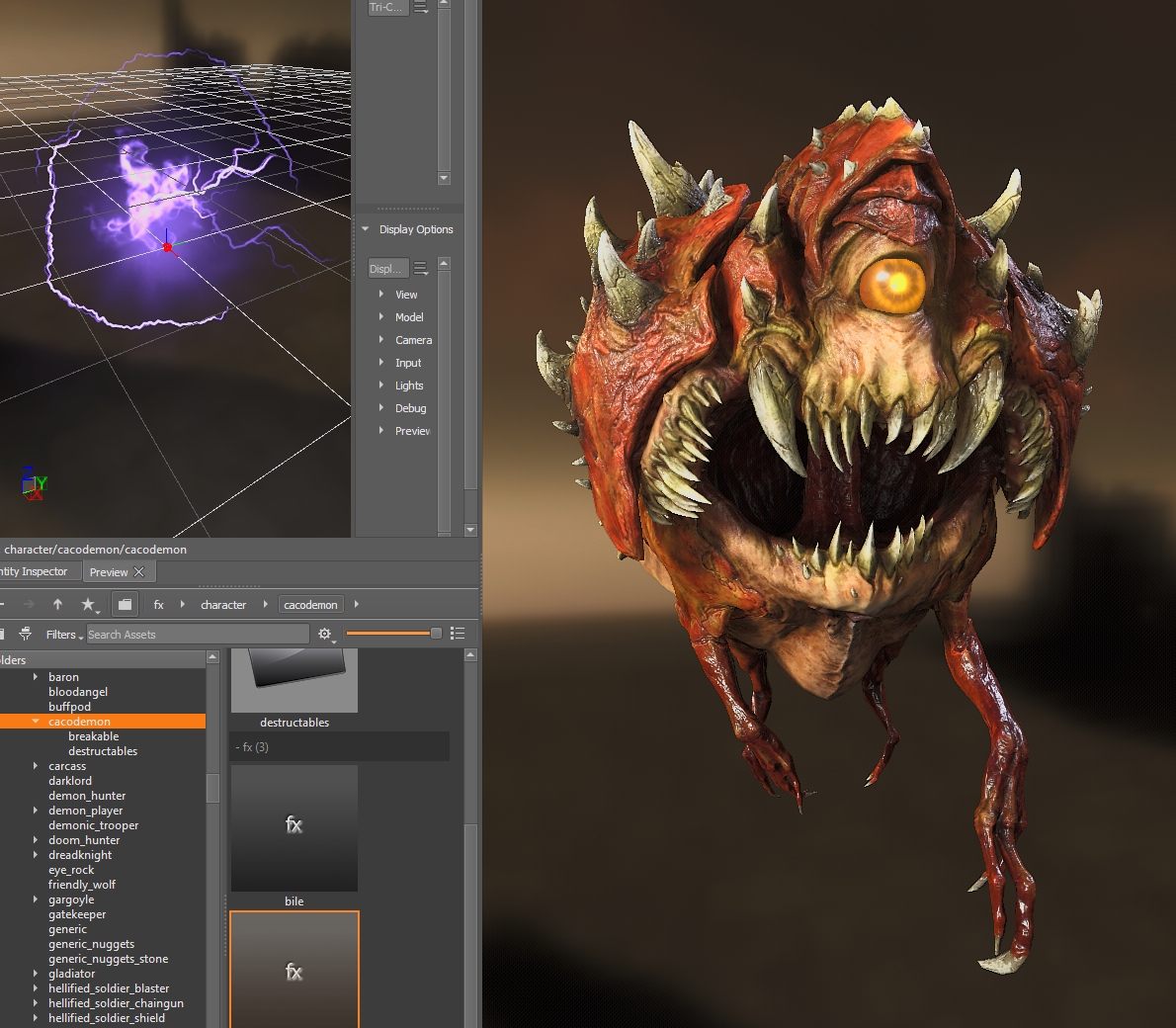1176x1028 pixels.
Task: Collapse the cacodemon folder
Action: tap(36, 722)
